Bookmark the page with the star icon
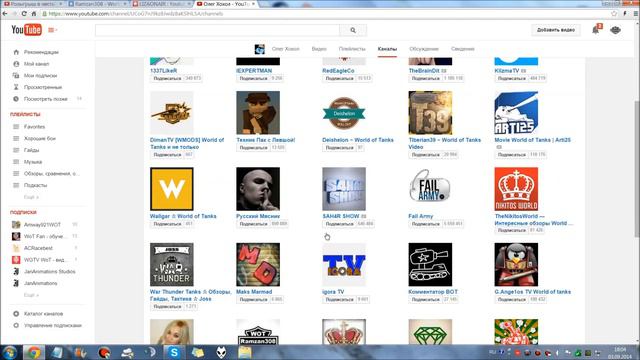640x360 pixels. point(614,13)
